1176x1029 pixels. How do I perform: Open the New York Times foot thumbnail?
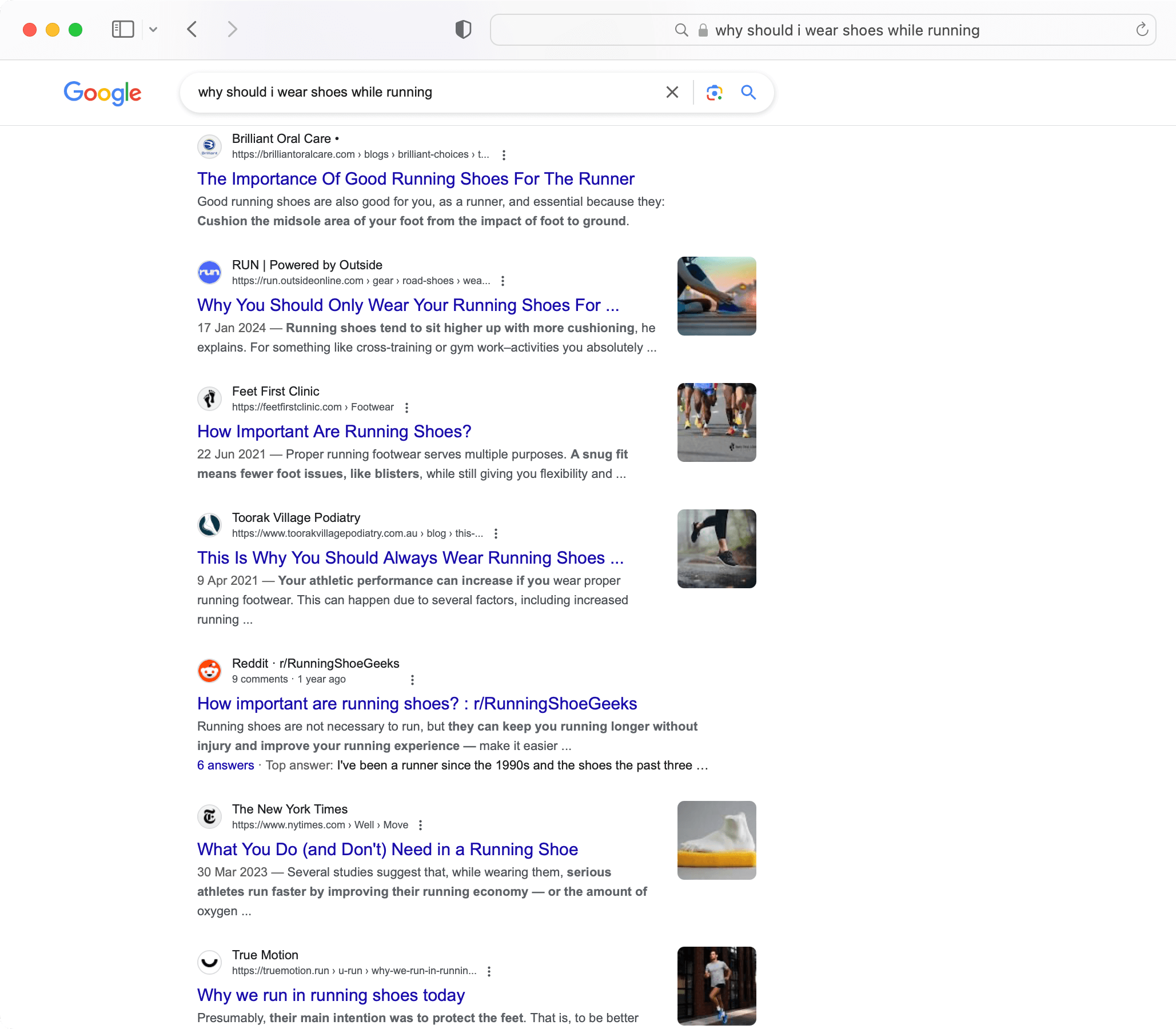pos(716,841)
